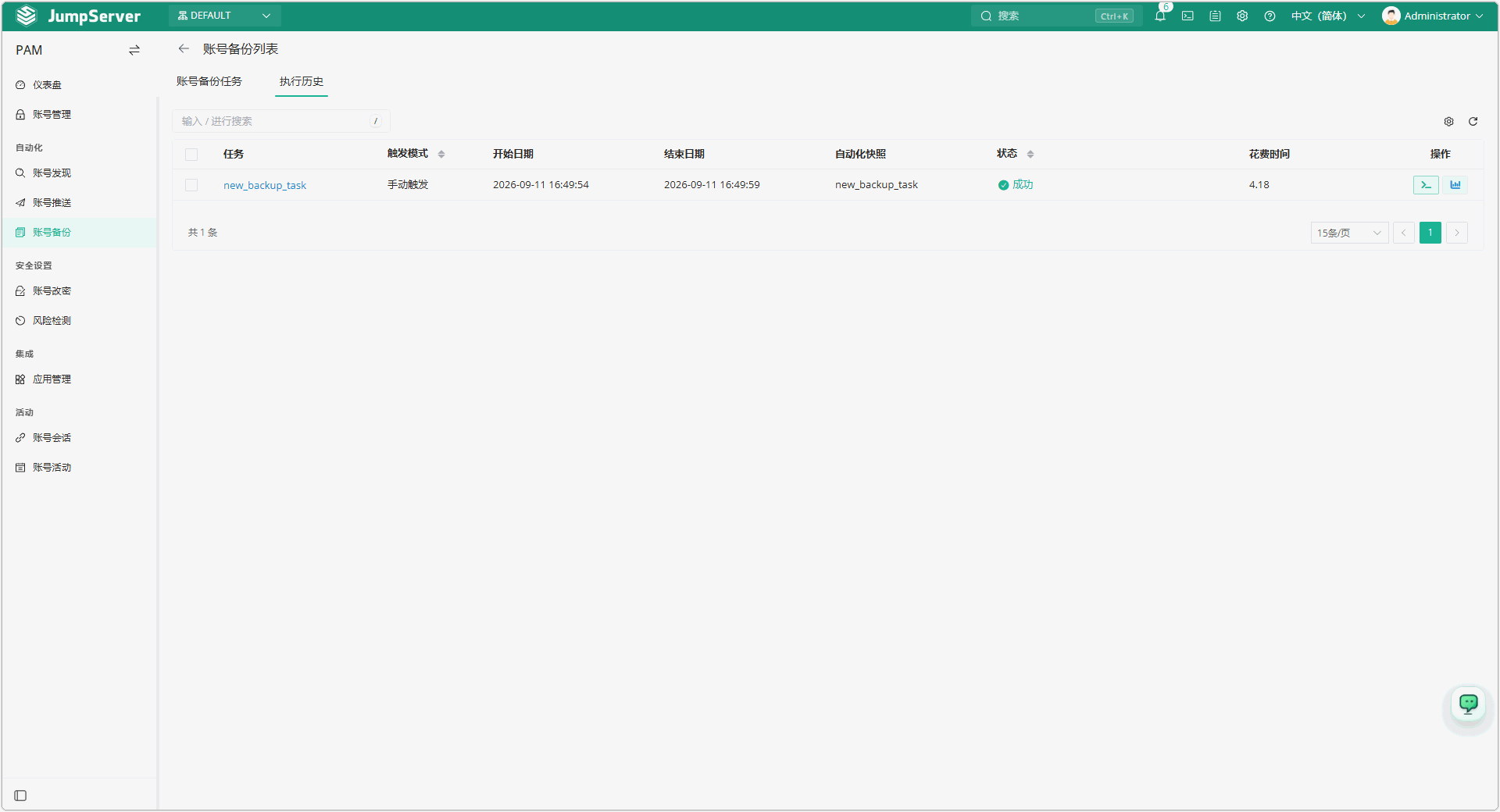The image size is (1500, 812).
Task: Open system settings gear in header
Action: click(x=1242, y=16)
